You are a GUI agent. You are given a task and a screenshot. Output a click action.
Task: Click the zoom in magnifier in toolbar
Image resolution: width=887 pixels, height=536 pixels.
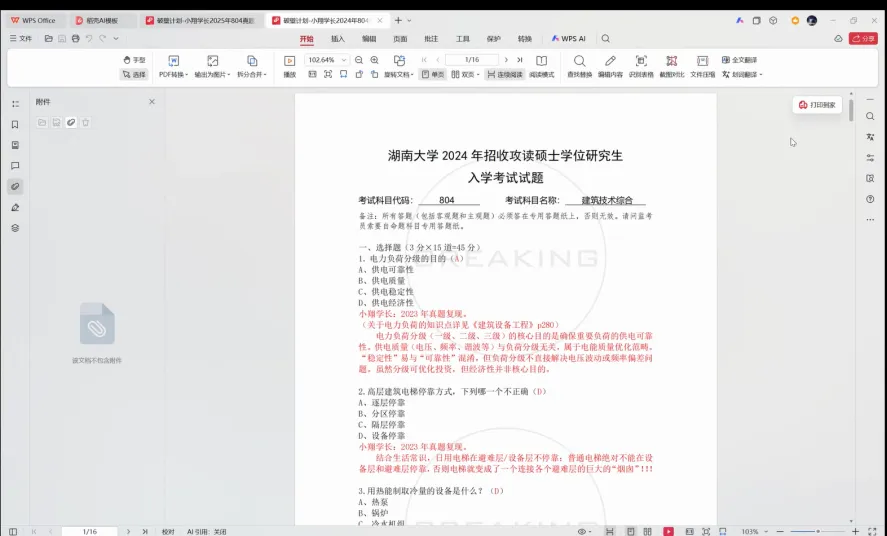pos(374,60)
